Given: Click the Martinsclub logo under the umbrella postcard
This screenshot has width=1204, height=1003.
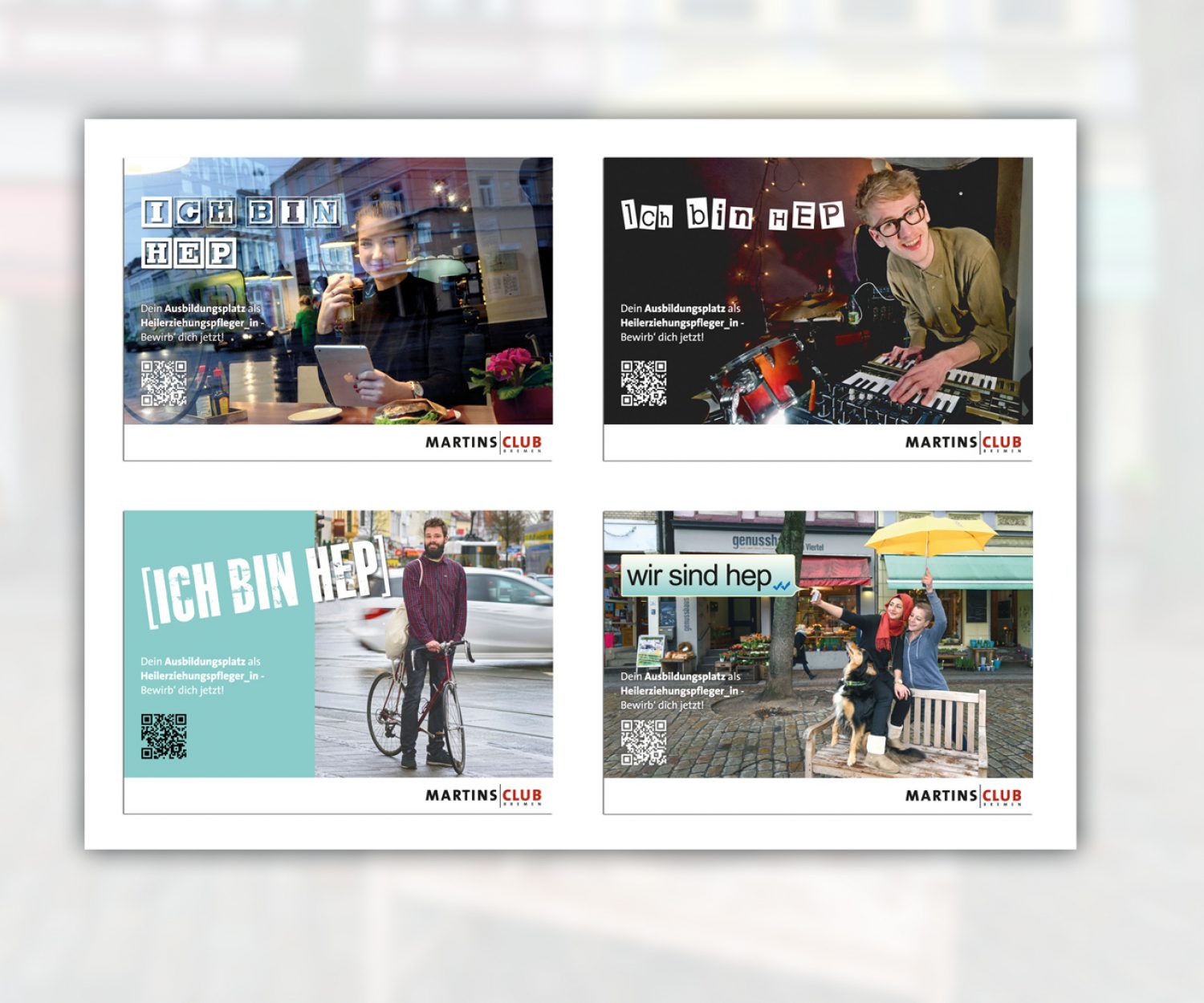Looking at the screenshot, I should pyautogui.click(x=963, y=795).
